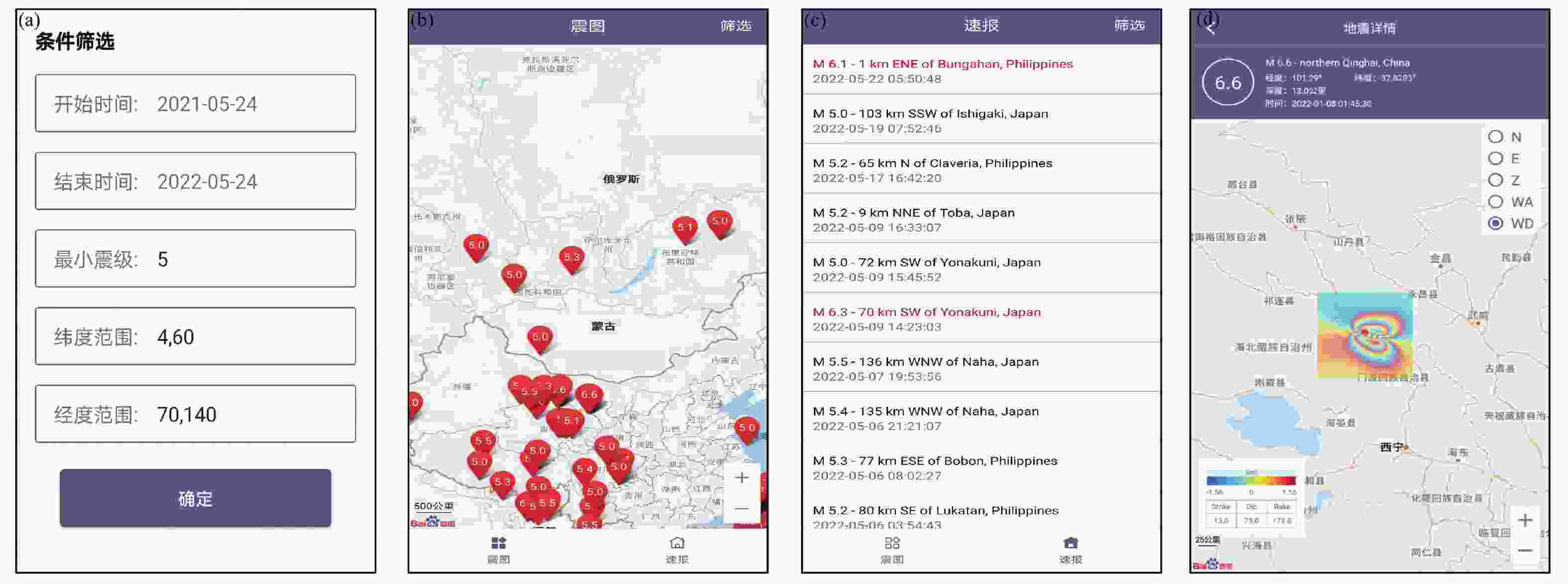This screenshot has height=584, width=1568.
Task: Open M 6.3 70 km SW of Yonakuni
Action: pos(981,319)
